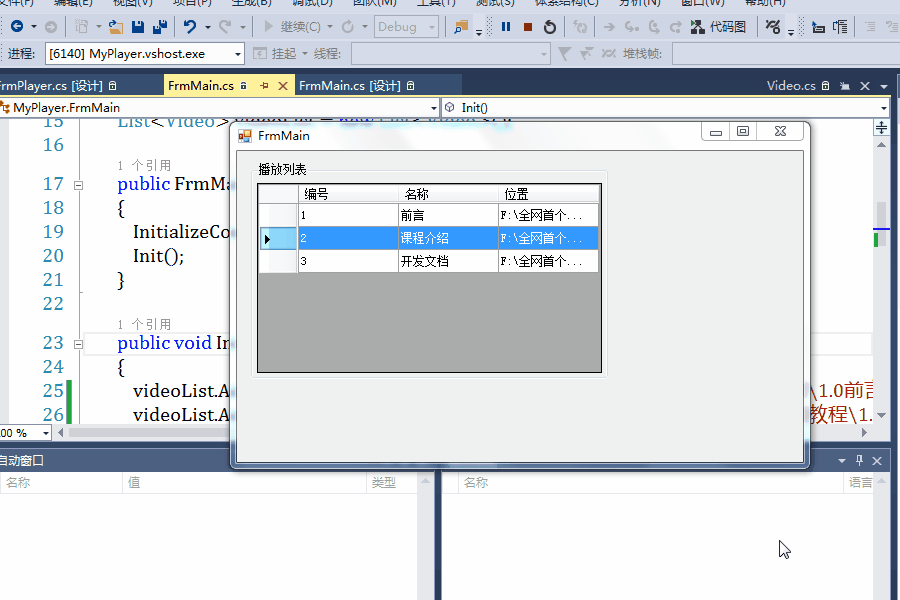The height and width of the screenshot is (600, 900).
Task: Collapse the FrmMain constructor at line 17
Action: (x=78, y=185)
